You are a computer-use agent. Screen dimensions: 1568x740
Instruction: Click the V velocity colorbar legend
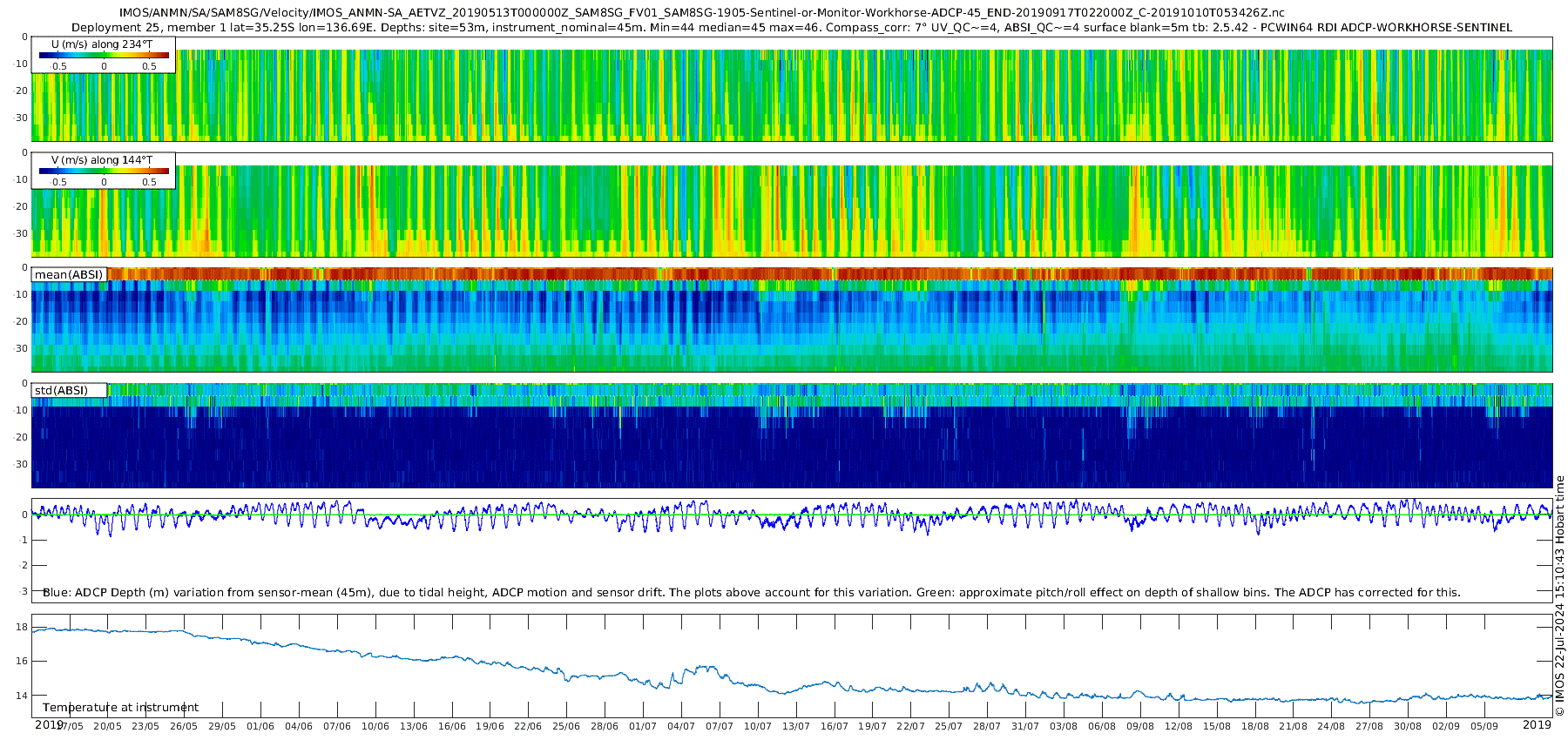pos(104,171)
